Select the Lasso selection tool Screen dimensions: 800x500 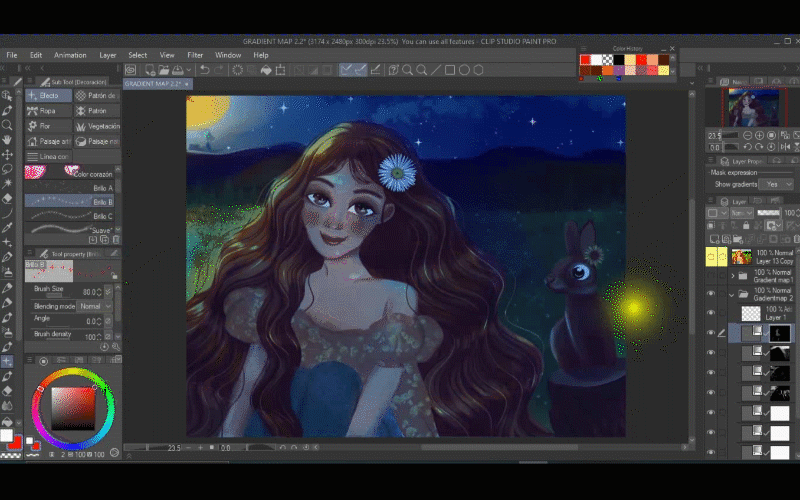pos(7,169)
